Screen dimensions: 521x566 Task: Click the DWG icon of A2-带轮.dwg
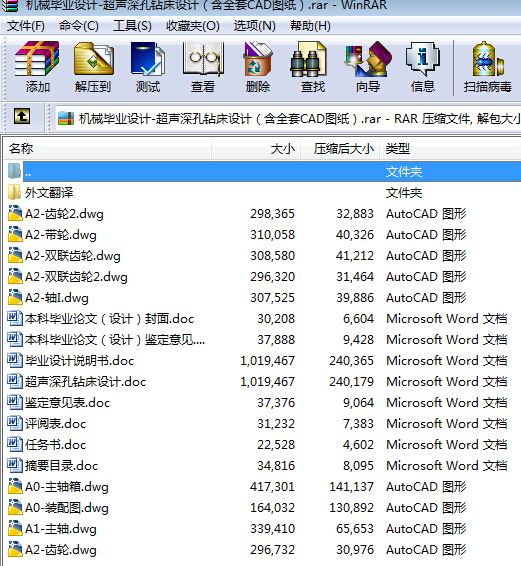(15, 234)
